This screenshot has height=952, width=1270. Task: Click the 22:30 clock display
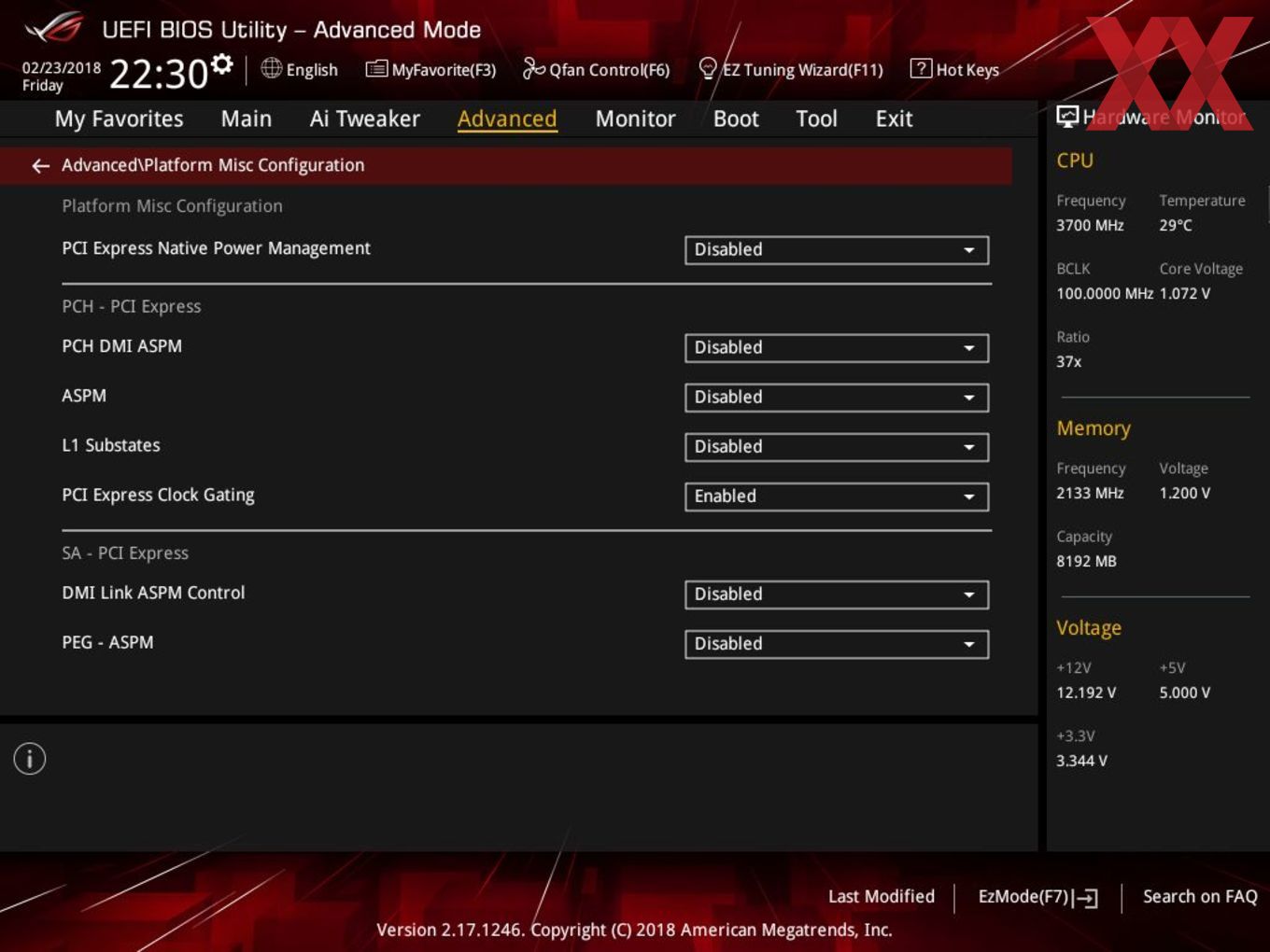pos(158,74)
